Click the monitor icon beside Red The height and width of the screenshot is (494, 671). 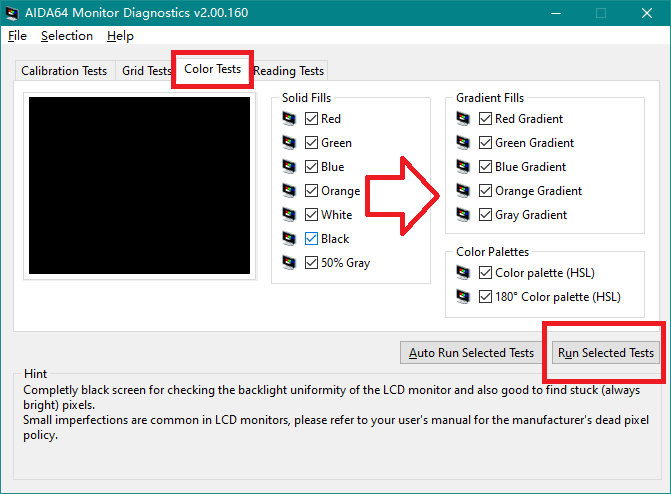point(290,118)
